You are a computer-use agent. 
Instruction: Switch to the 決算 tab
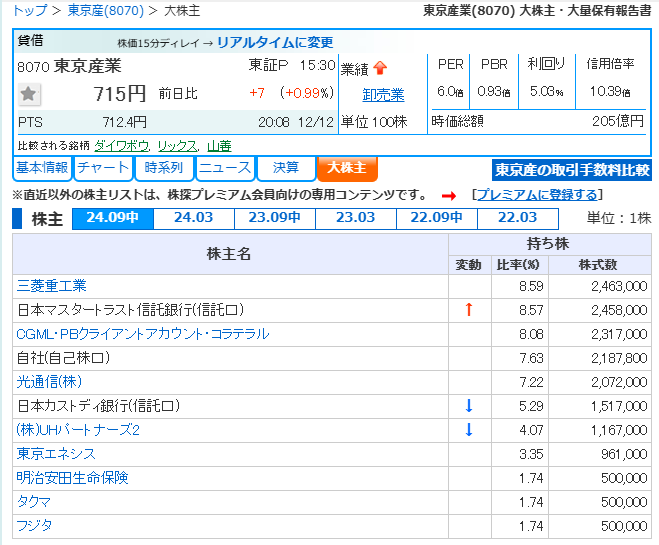coord(286,168)
